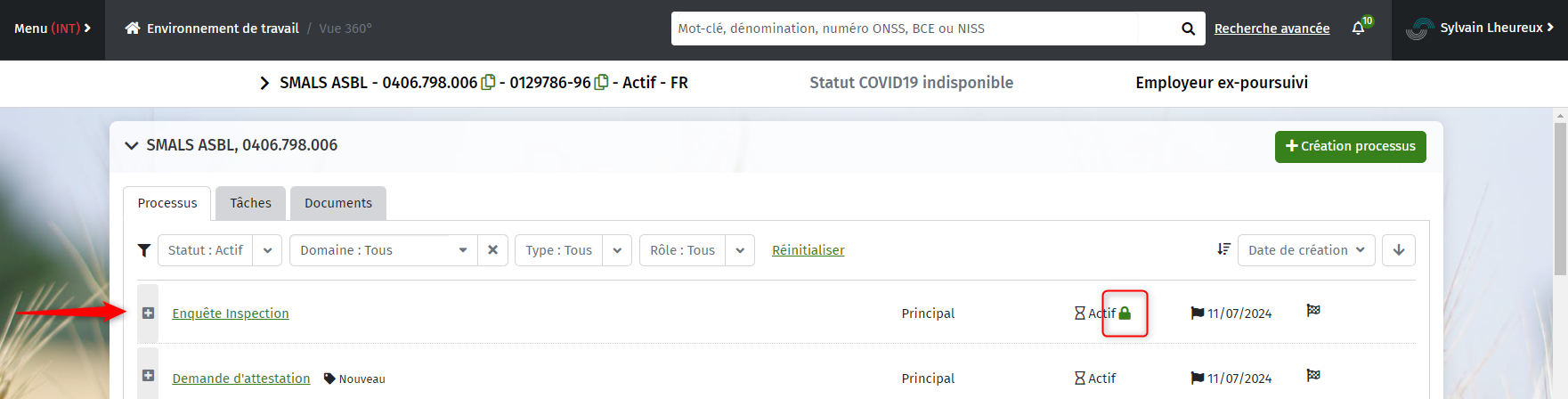Clear the Domaine filter with X
Viewport: 1568px width, 399px height.
pos(492,250)
